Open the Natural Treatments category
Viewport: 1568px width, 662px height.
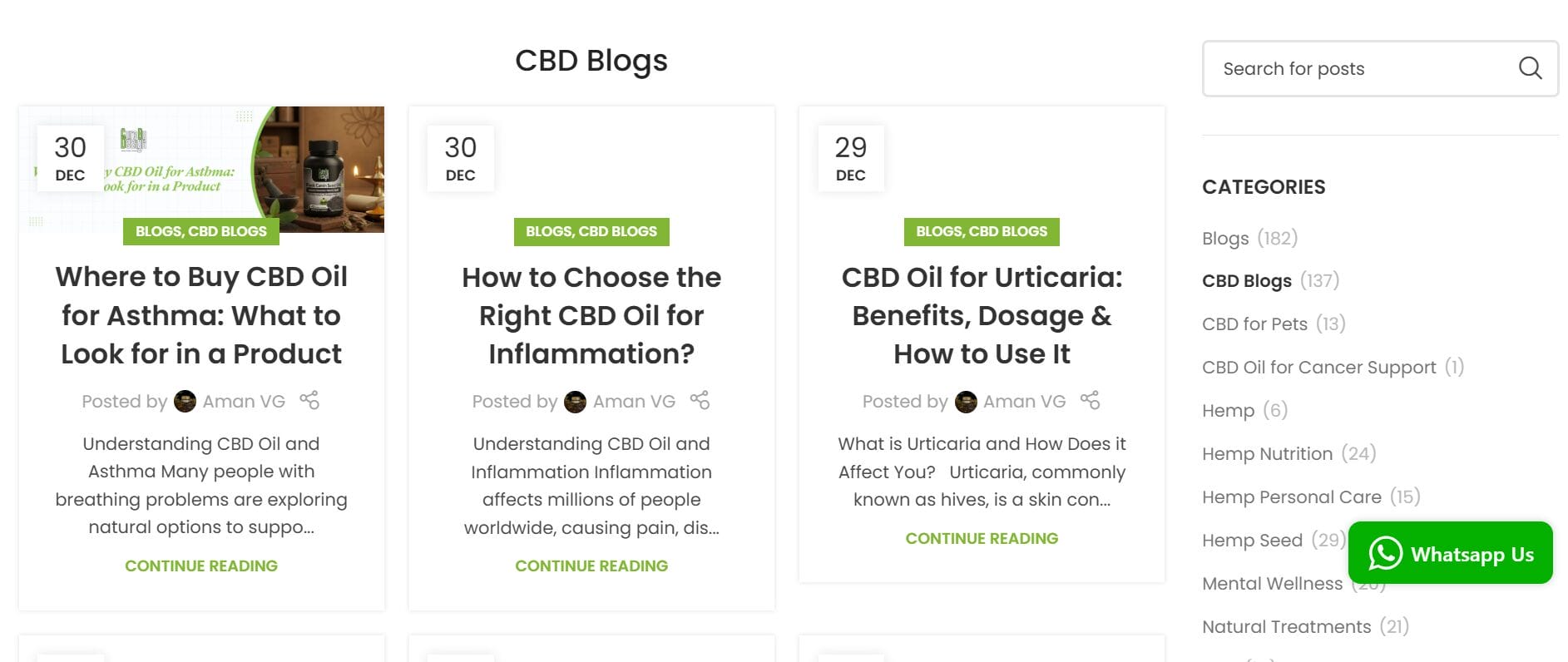tap(1286, 627)
